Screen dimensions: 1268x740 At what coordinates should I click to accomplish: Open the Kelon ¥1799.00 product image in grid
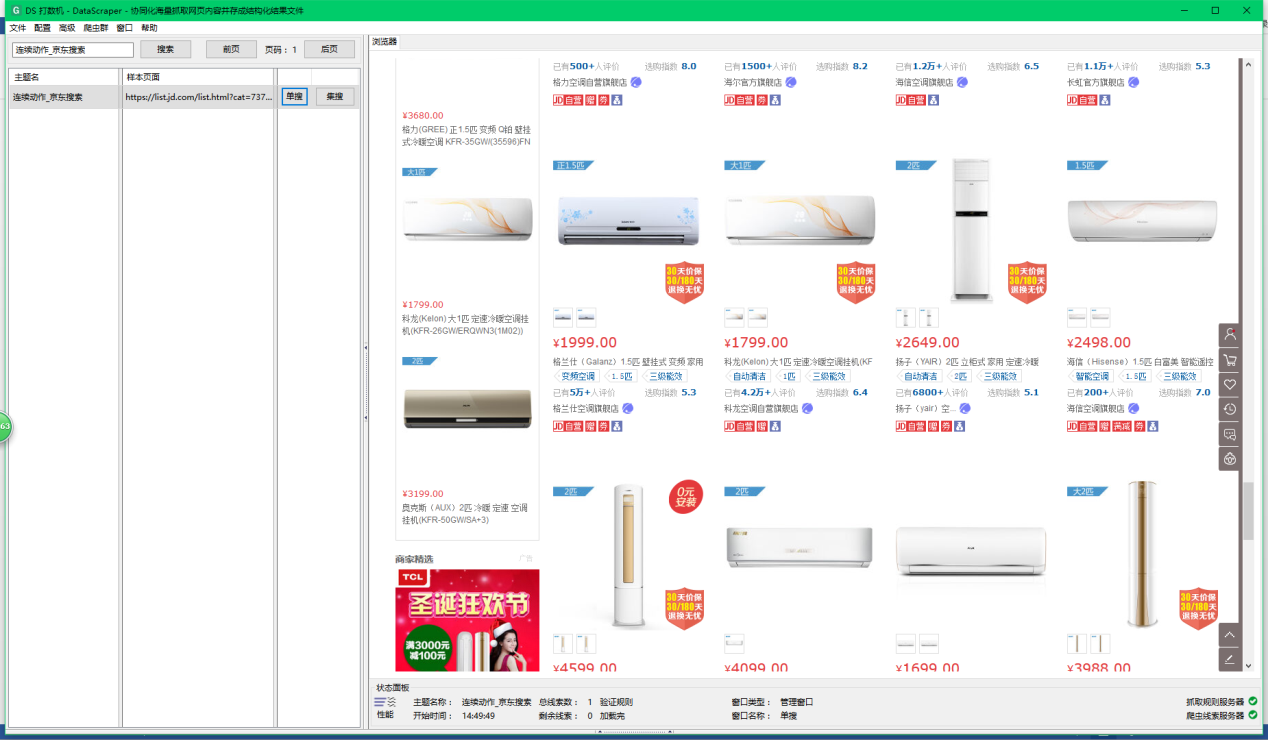[x=799, y=221]
